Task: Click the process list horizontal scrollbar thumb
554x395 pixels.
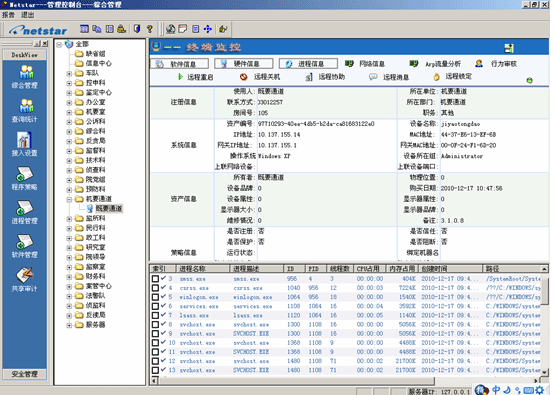Action: (296, 381)
